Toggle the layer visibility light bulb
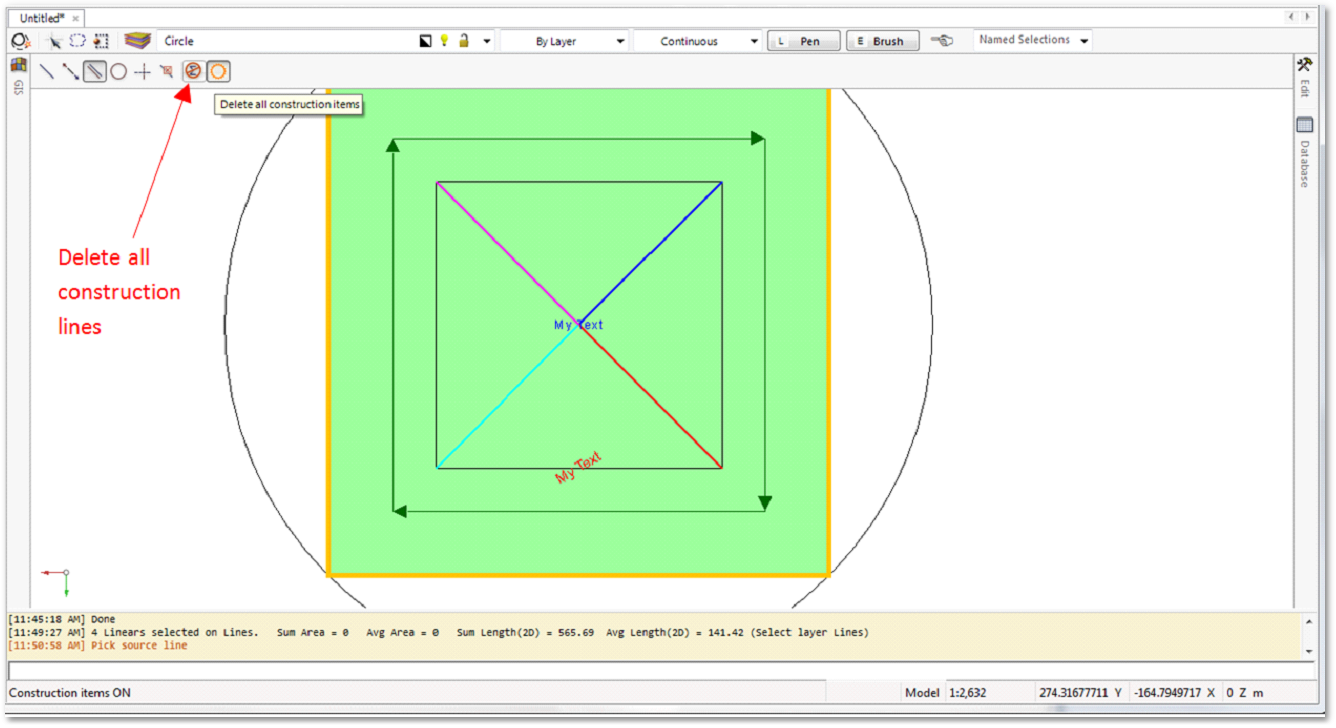Screen dimensions: 1336x728 [x=445, y=41]
